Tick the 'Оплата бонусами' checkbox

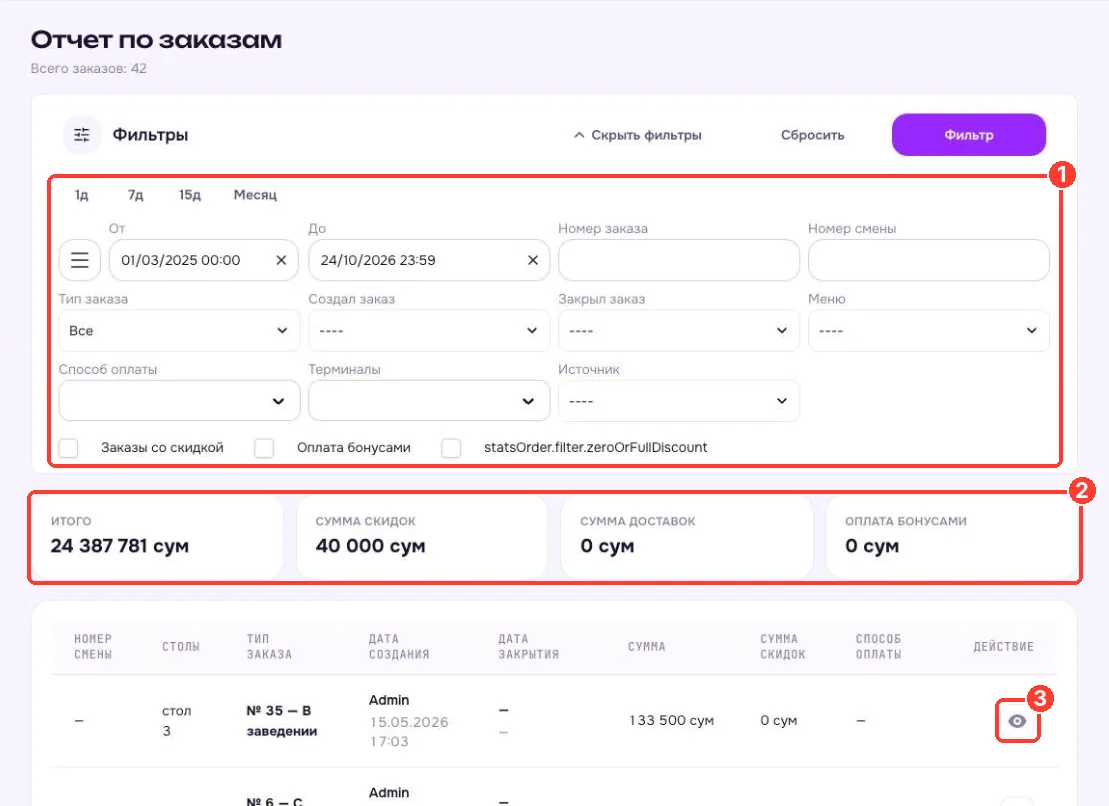click(x=264, y=448)
